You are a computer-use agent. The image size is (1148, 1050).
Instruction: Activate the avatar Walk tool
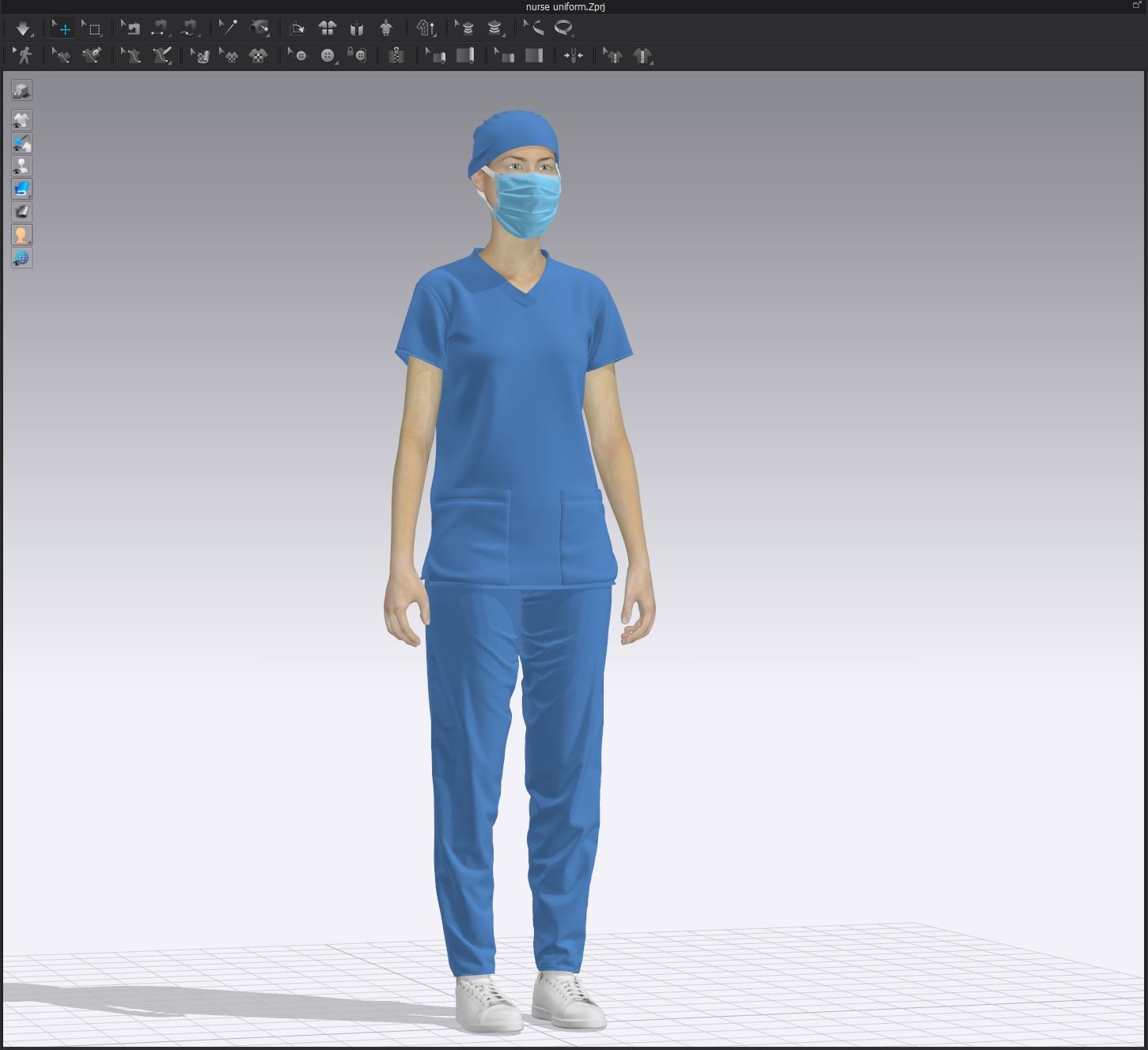coord(26,55)
